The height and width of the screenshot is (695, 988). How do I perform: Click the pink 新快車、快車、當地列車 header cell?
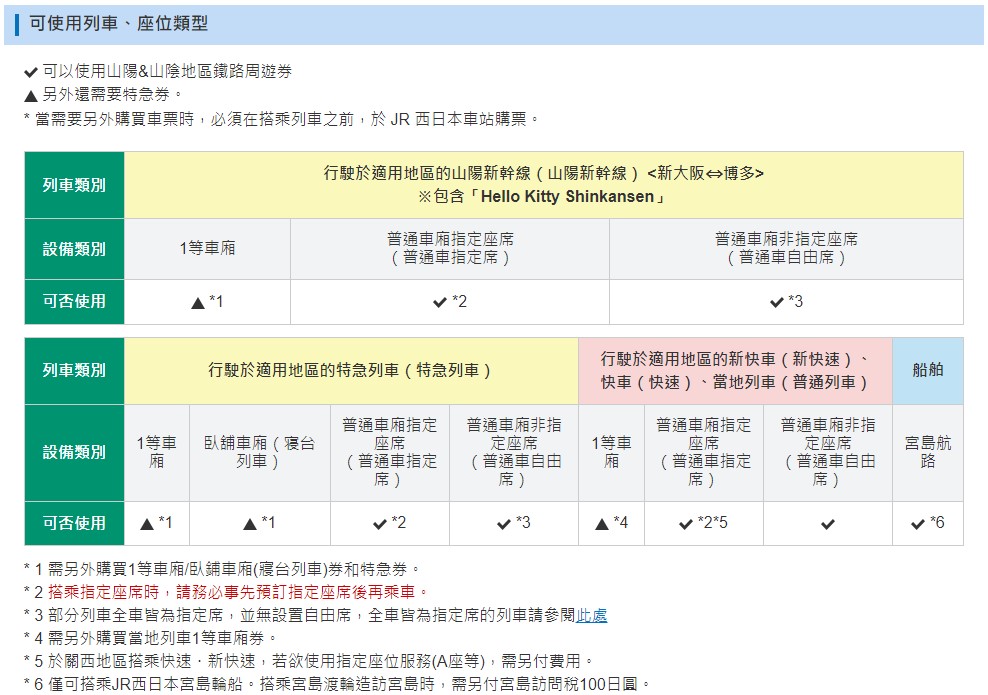(734, 370)
